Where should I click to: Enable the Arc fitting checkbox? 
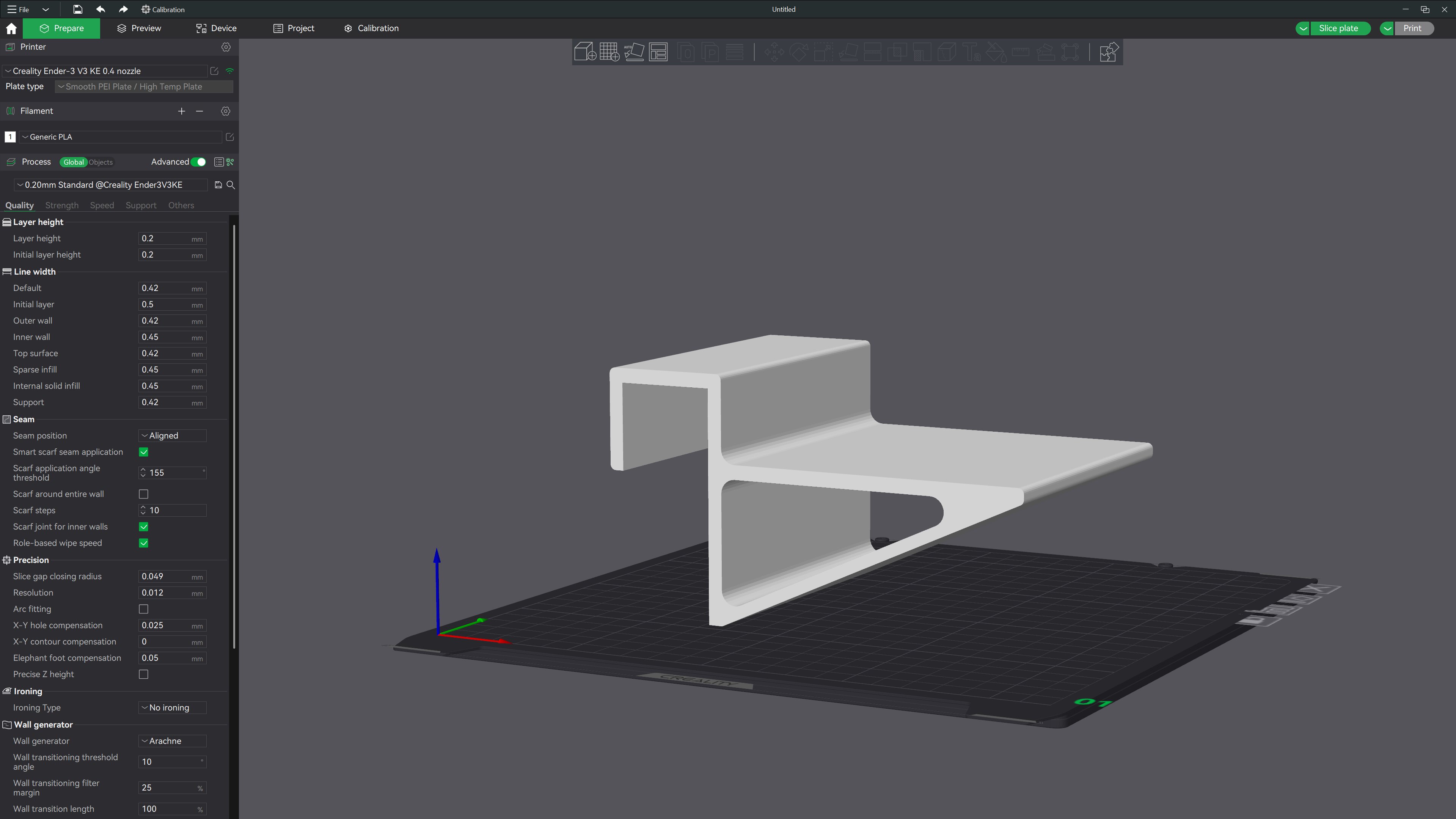tap(144, 609)
